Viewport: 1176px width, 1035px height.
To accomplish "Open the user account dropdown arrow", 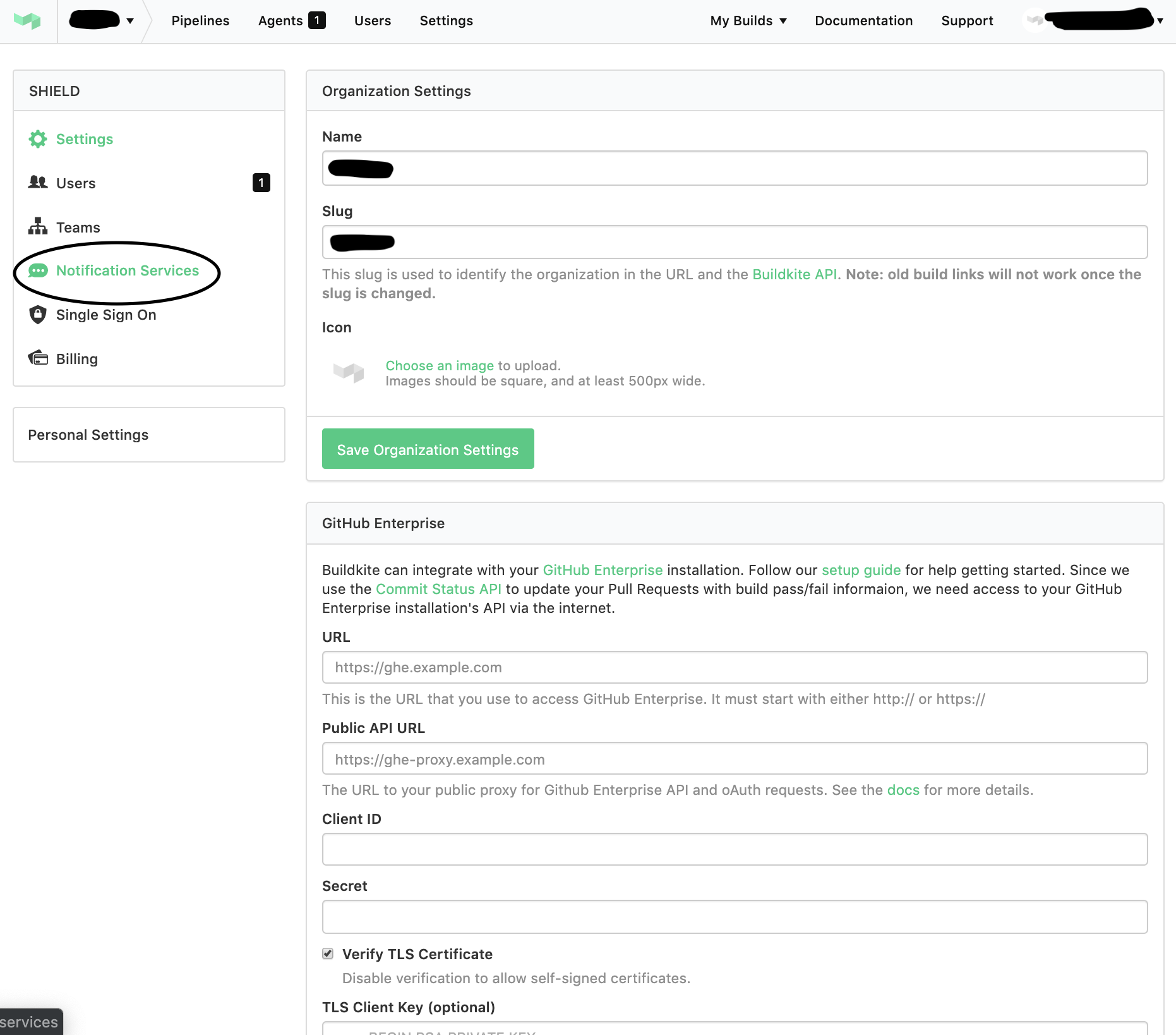I will point(1160,21).
